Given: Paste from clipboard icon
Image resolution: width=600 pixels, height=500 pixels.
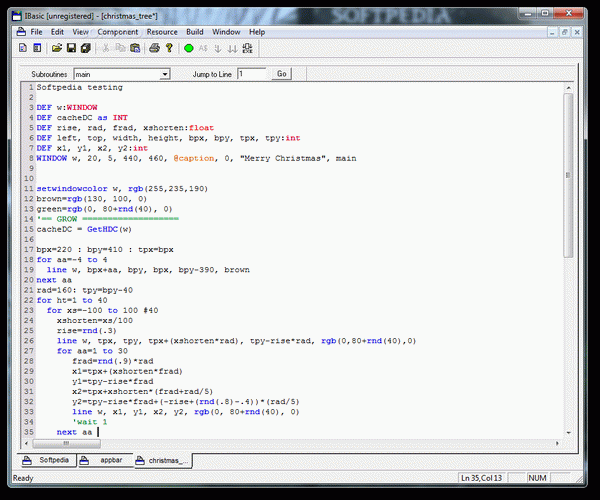Looking at the screenshot, I should (x=135, y=48).
